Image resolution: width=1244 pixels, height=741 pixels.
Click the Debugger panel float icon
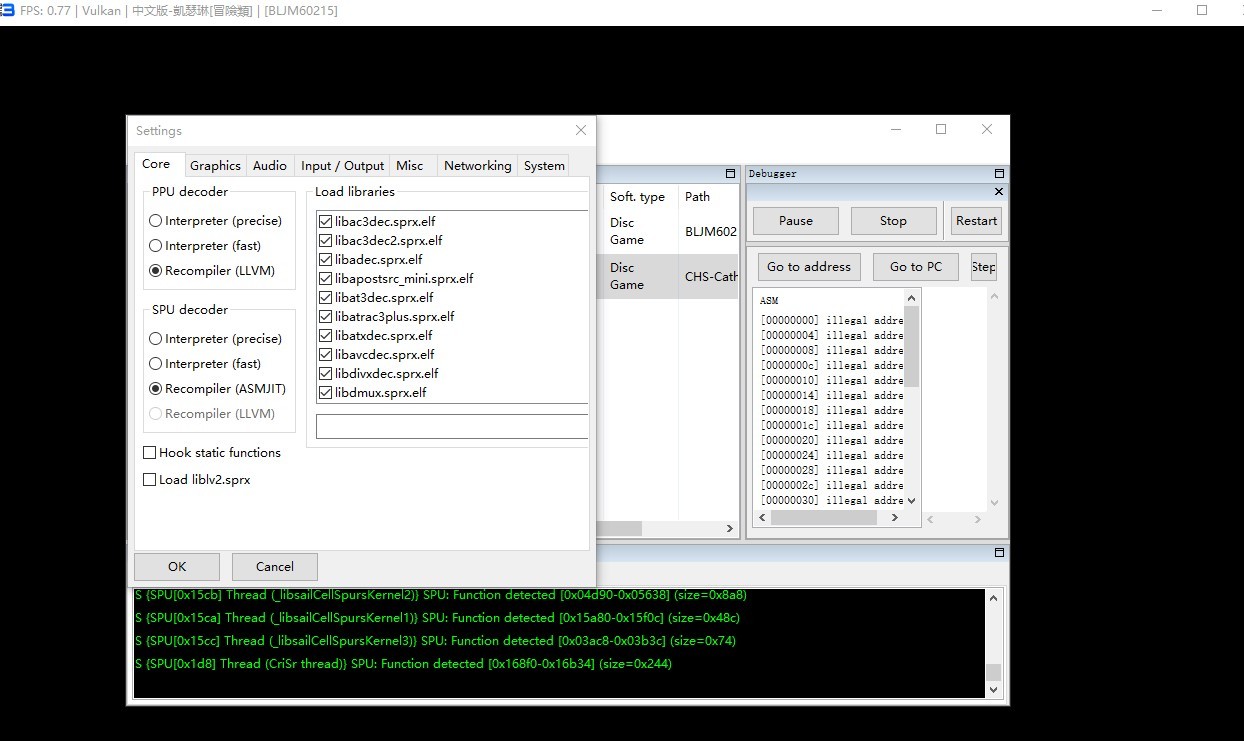coord(998,174)
